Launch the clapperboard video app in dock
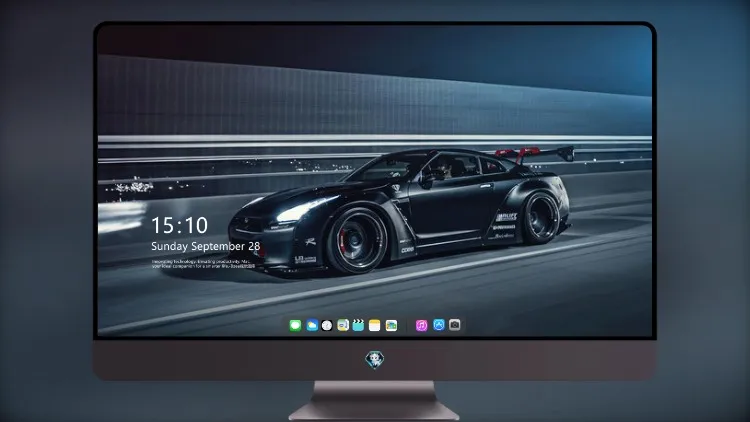The image size is (750, 422). 358,326
